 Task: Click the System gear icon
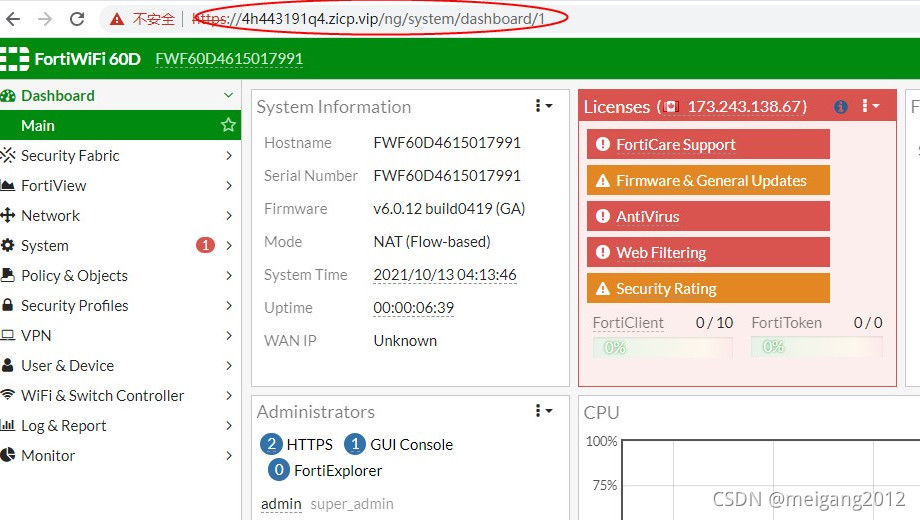[8, 245]
